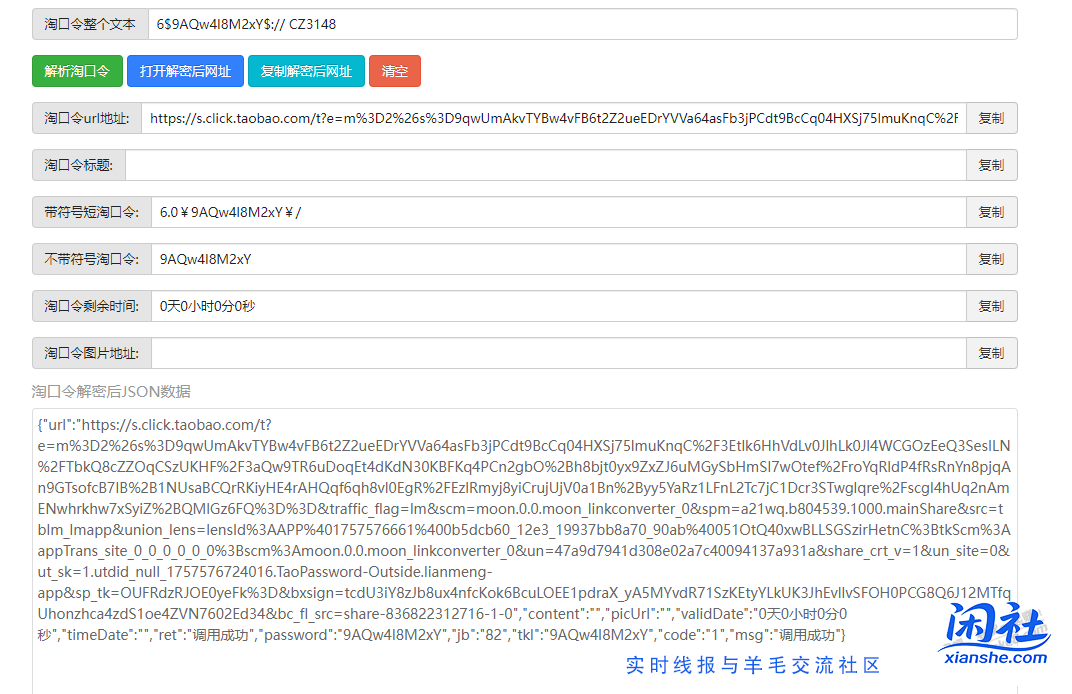Click the 复制解密后网址 button
1072x694 pixels.
click(x=306, y=71)
